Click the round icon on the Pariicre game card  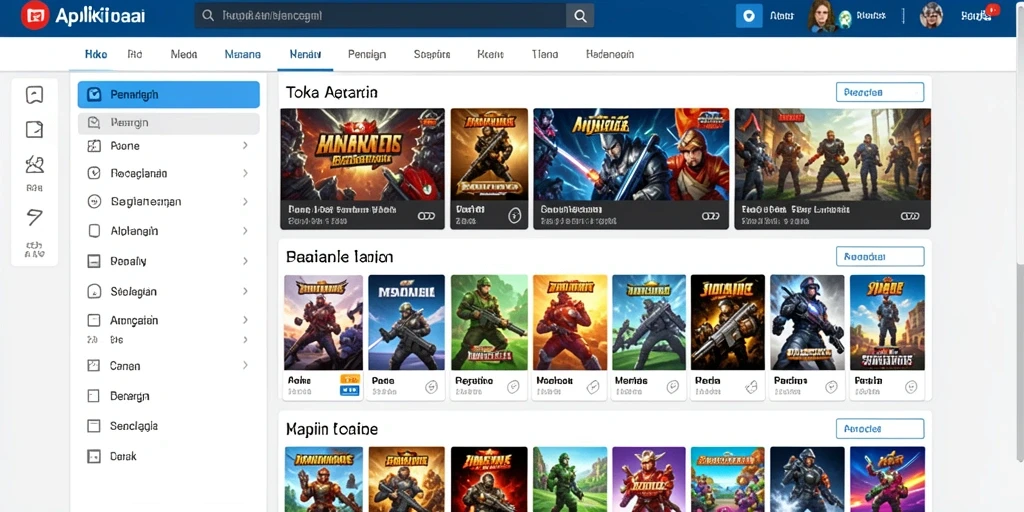[831, 387]
